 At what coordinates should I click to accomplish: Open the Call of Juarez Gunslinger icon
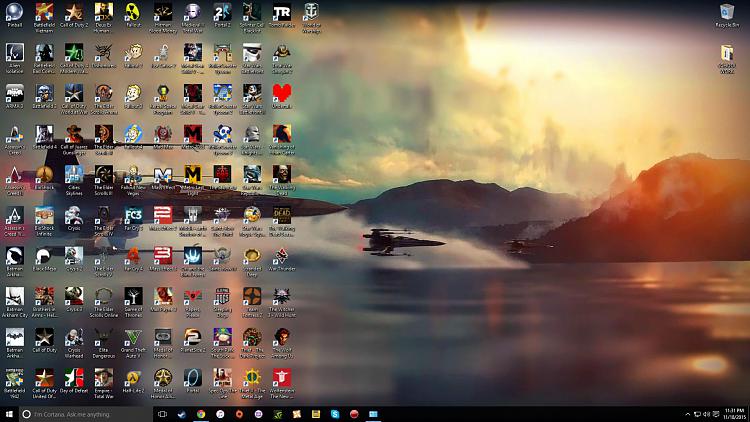pos(74,140)
